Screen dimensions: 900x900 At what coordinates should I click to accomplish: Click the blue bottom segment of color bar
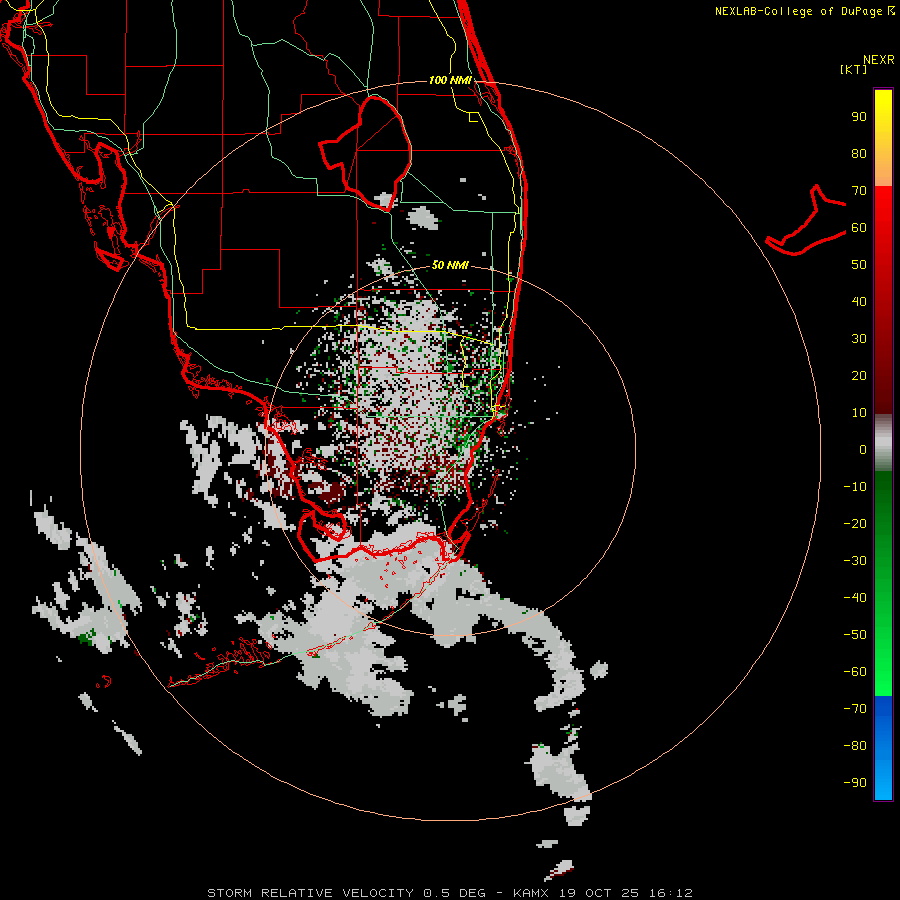tap(883, 748)
